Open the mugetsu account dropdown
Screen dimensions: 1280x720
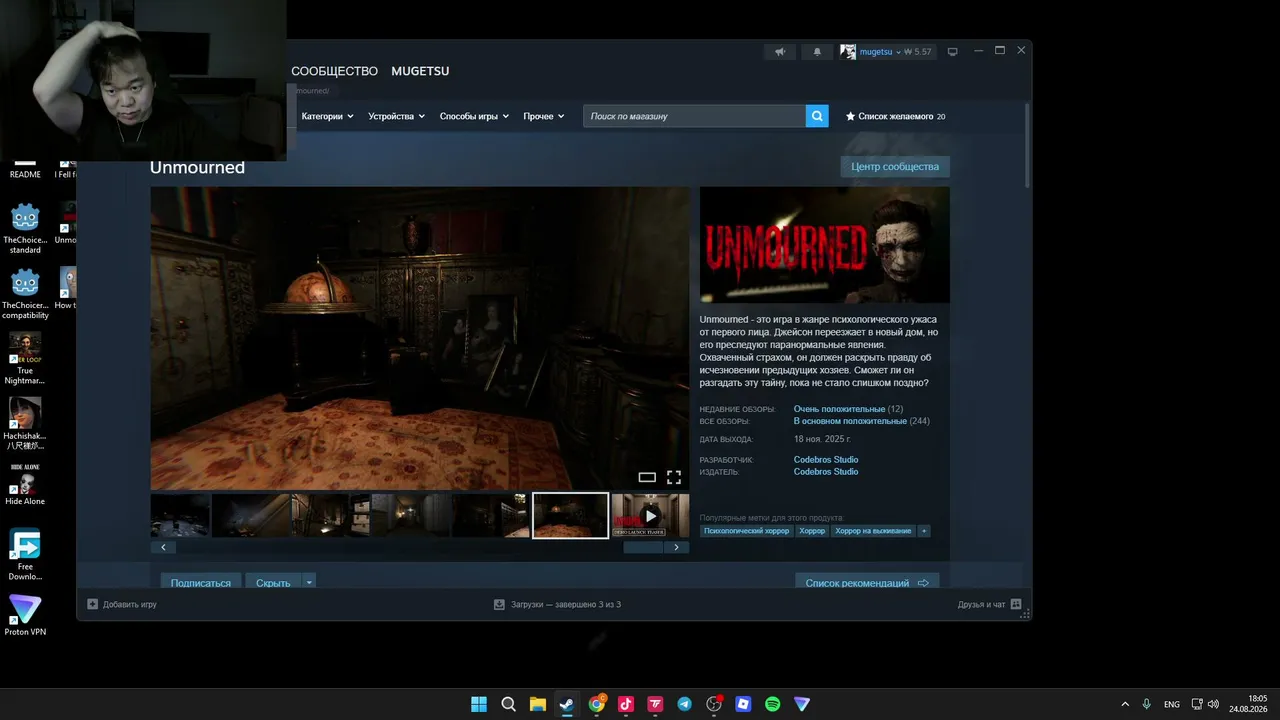click(880, 52)
